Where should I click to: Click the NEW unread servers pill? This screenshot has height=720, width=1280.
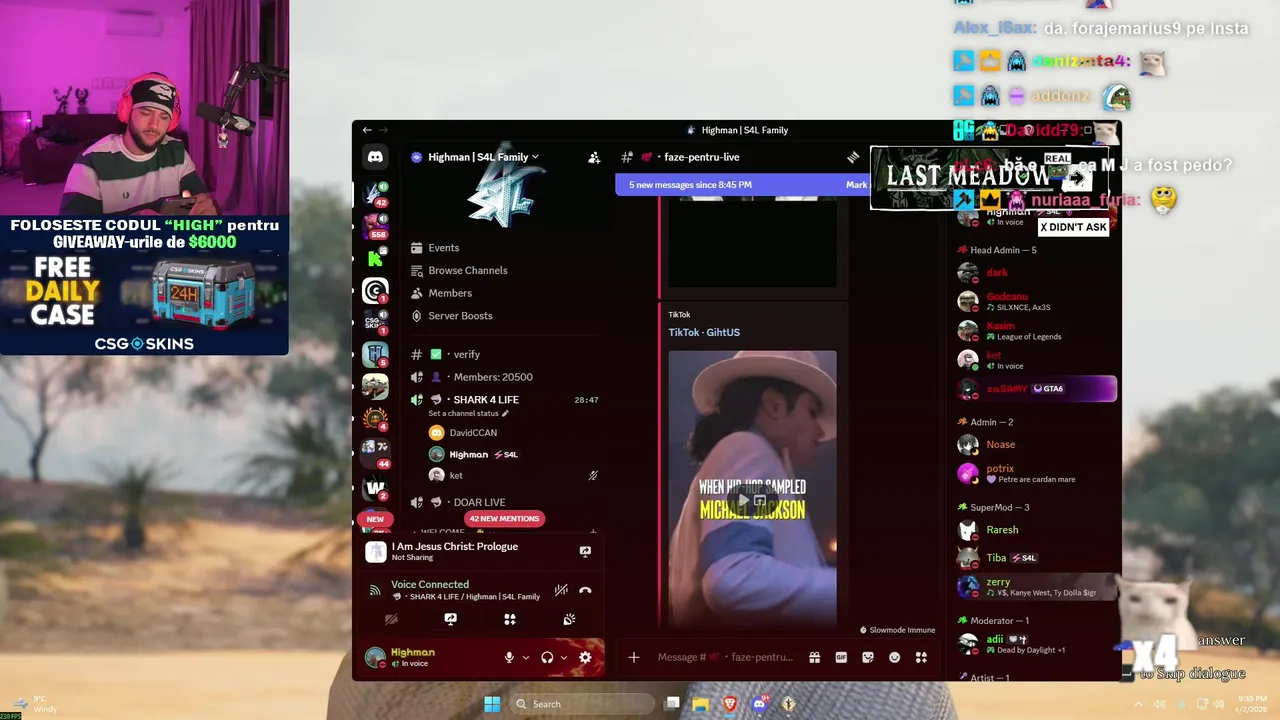[375, 519]
